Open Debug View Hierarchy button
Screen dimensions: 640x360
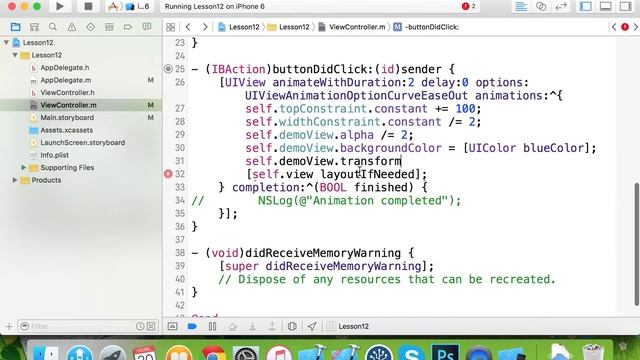click(x=292, y=326)
